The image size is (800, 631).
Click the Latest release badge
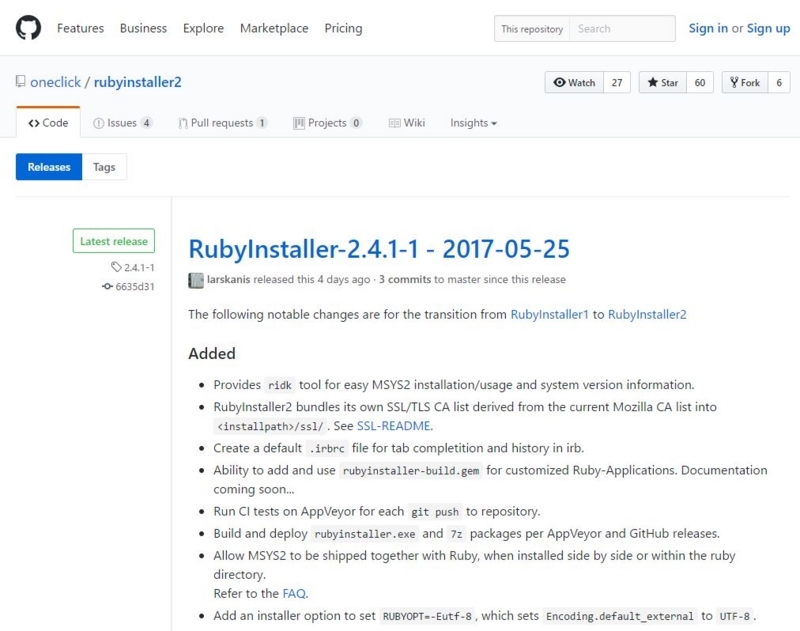pos(114,241)
